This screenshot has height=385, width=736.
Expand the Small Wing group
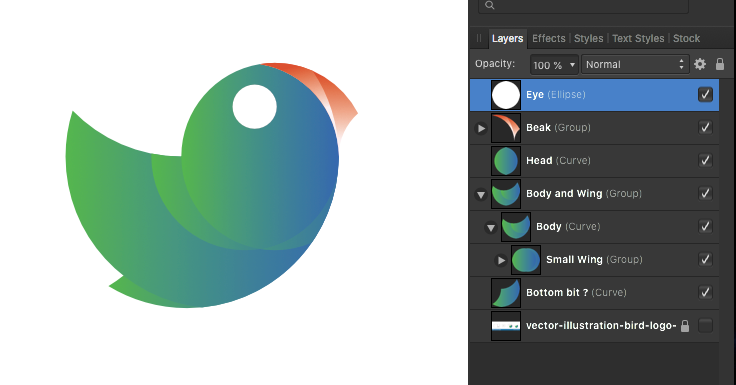tap(501, 260)
